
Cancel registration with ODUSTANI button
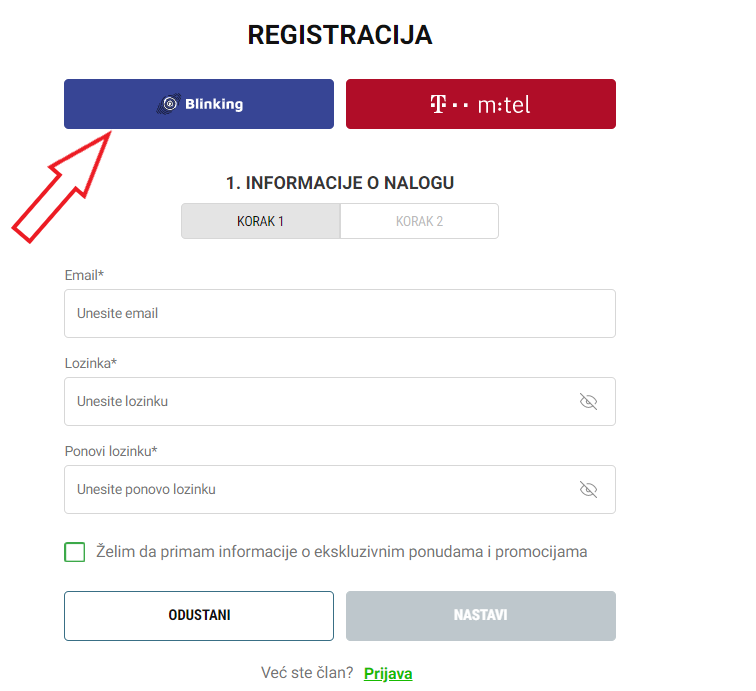click(x=199, y=616)
